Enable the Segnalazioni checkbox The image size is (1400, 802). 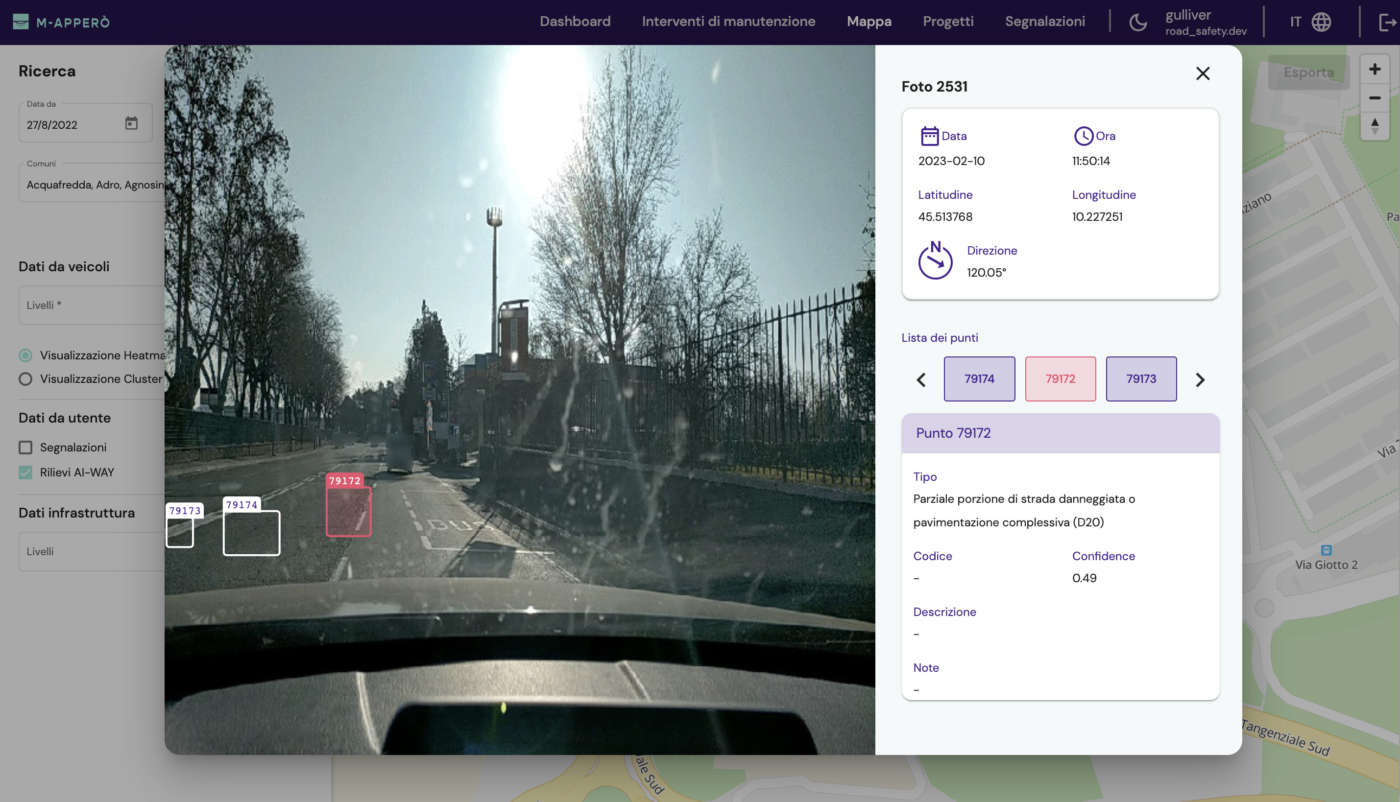pyautogui.click(x=26, y=447)
